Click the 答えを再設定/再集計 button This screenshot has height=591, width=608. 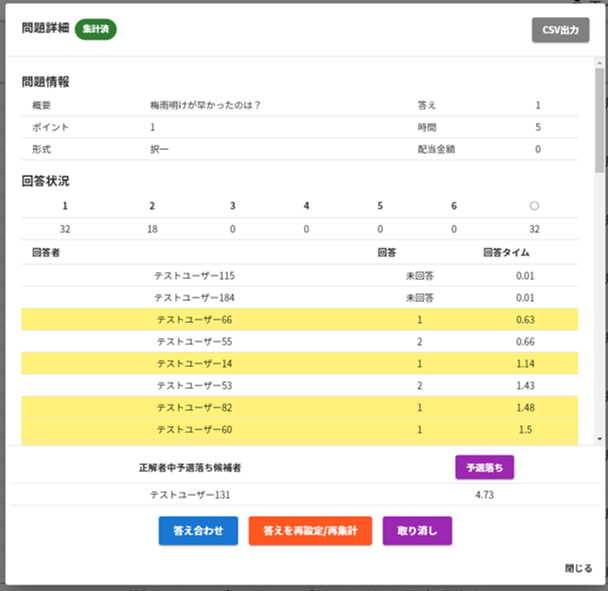[310, 531]
